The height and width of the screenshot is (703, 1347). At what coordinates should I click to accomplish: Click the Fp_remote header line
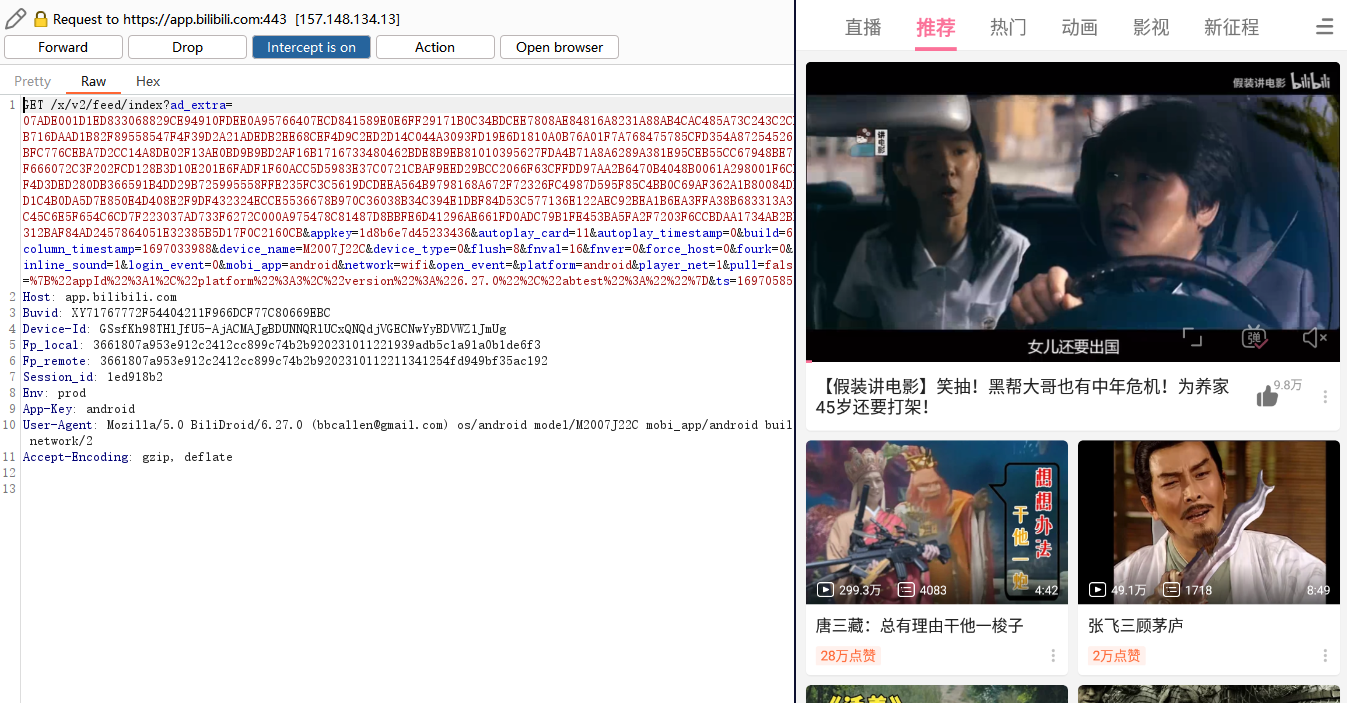[285, 361]
